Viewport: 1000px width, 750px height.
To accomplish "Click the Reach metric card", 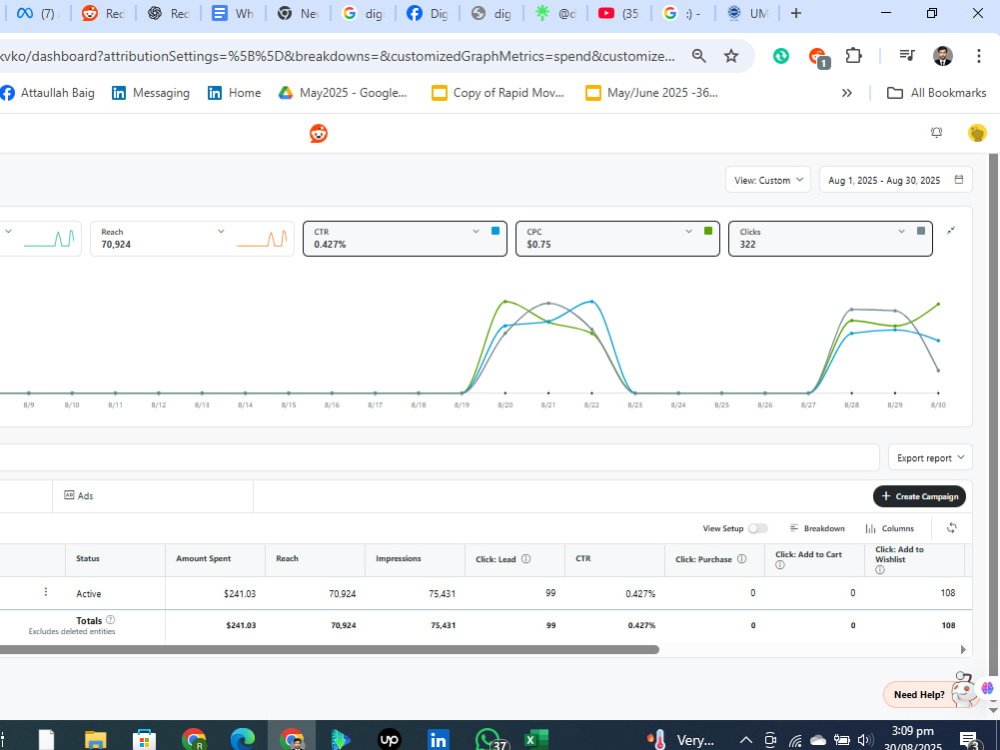I will pyautogui.click(x=192, y=239).
